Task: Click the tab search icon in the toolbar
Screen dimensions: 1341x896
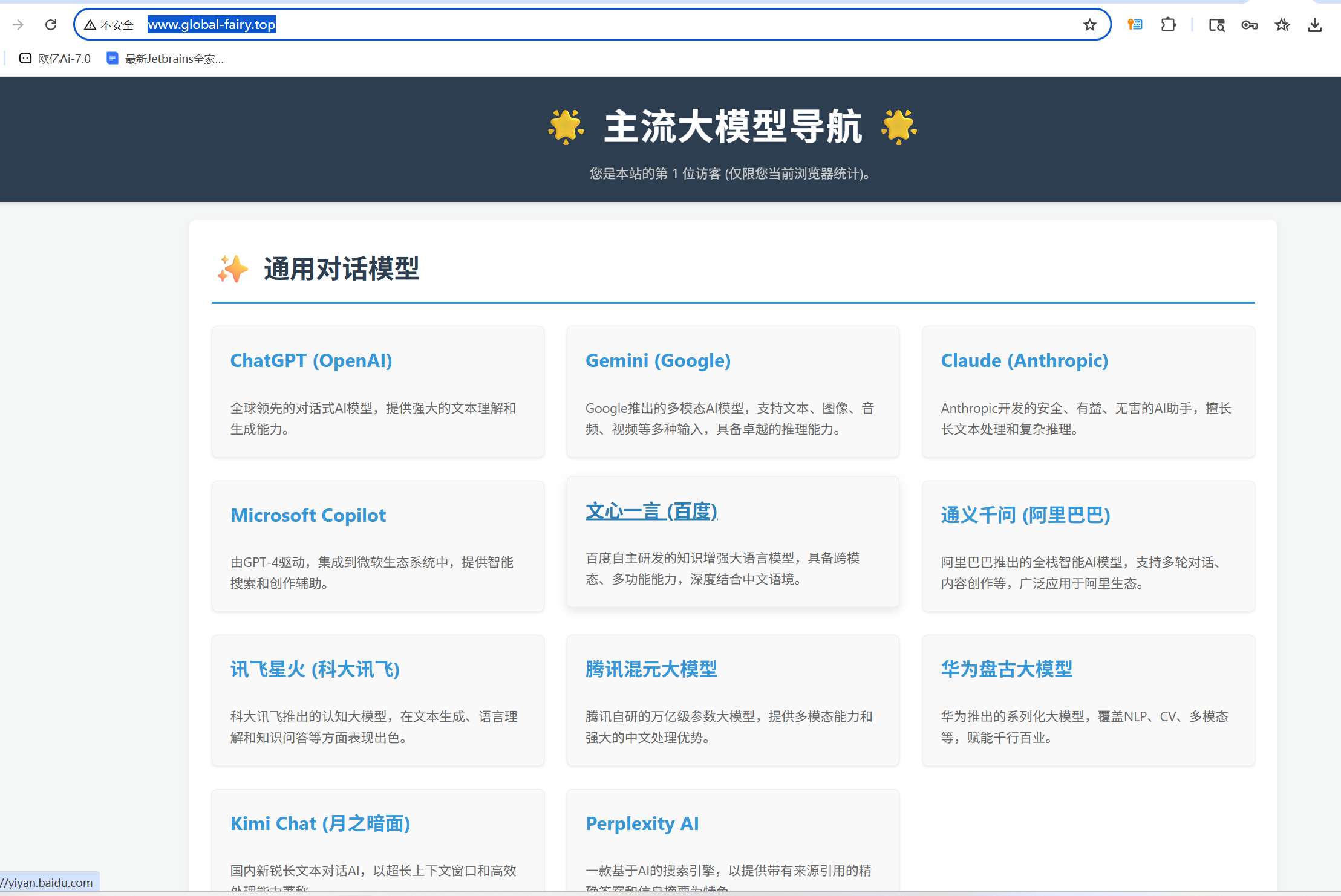Action: 1216,25
